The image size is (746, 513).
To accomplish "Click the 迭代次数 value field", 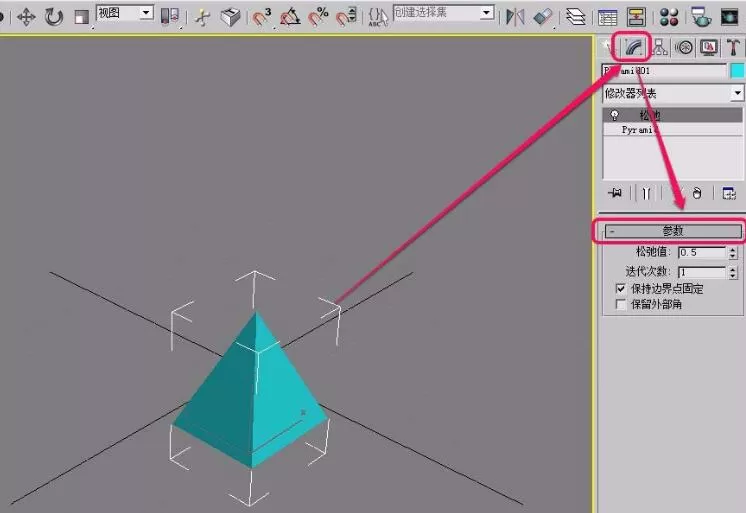I will (702, 272).
